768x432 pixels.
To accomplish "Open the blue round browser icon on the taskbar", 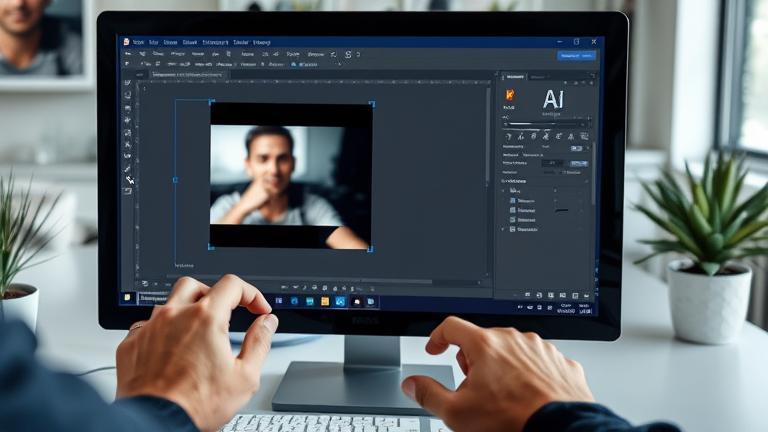I will pos(294,301).
